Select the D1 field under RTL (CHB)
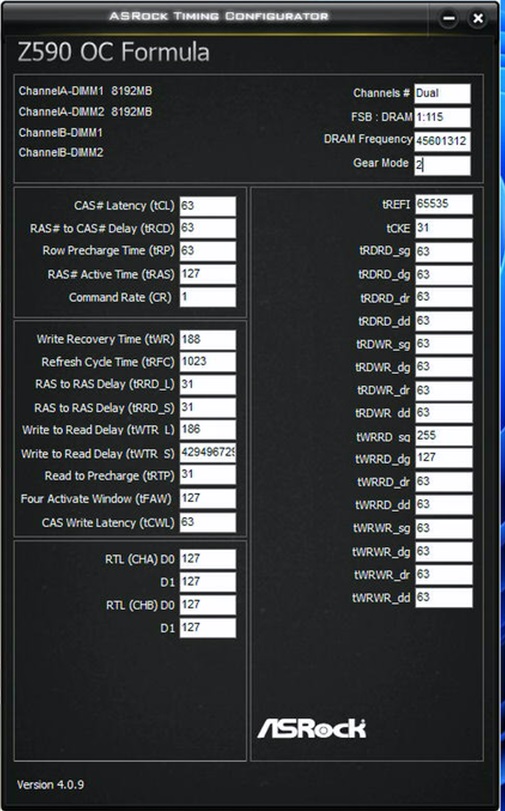Screen dimensions: 505x811 pyautogui.click(x=207, y=628)
